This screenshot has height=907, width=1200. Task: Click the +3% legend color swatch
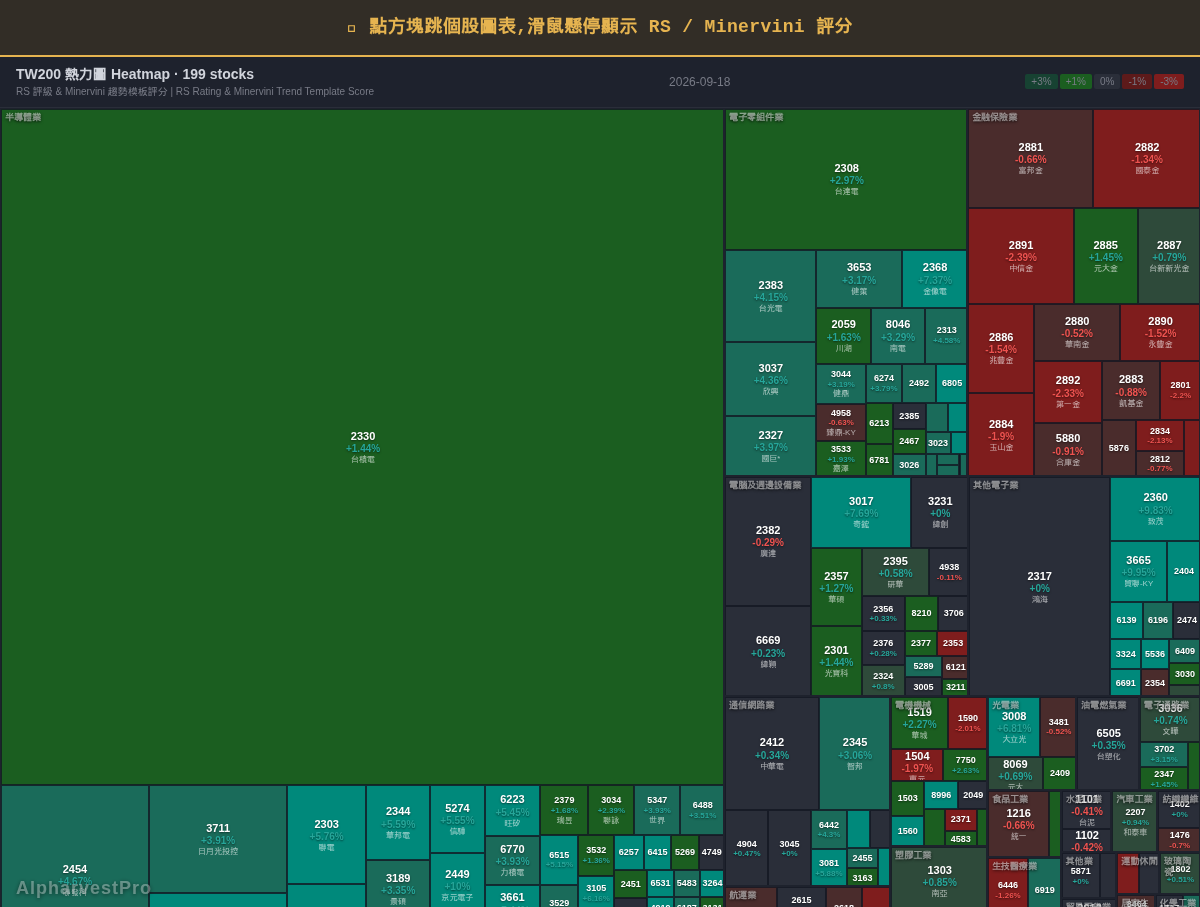click(1041, 82)
